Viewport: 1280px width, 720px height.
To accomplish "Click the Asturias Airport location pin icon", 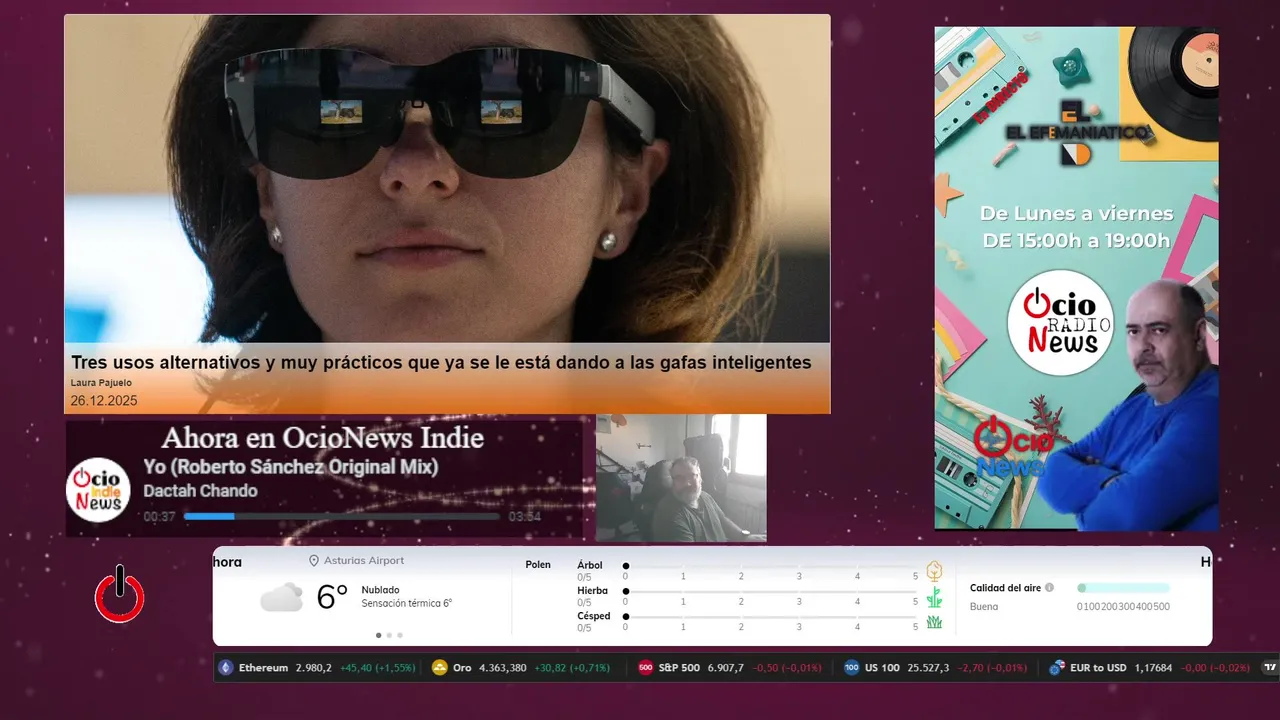I will (314, 561).
